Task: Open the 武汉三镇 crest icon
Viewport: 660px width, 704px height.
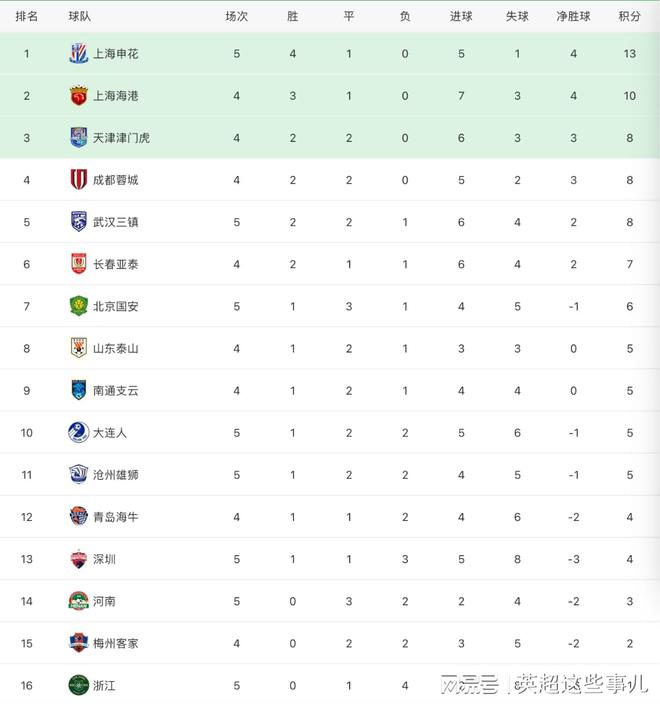Action: [x=79, y=221]
